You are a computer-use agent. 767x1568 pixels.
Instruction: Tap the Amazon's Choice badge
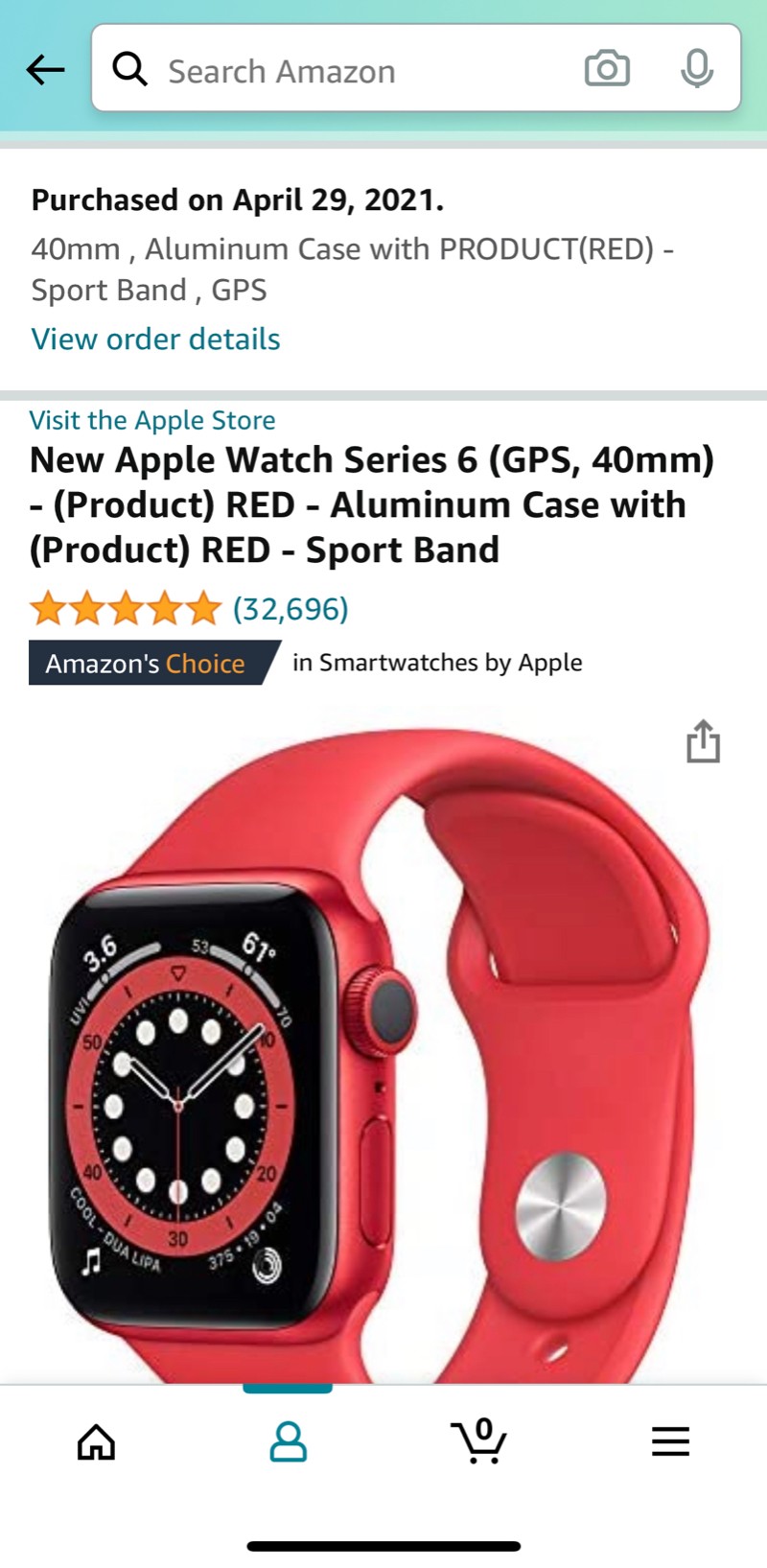[x=154, y=663]
